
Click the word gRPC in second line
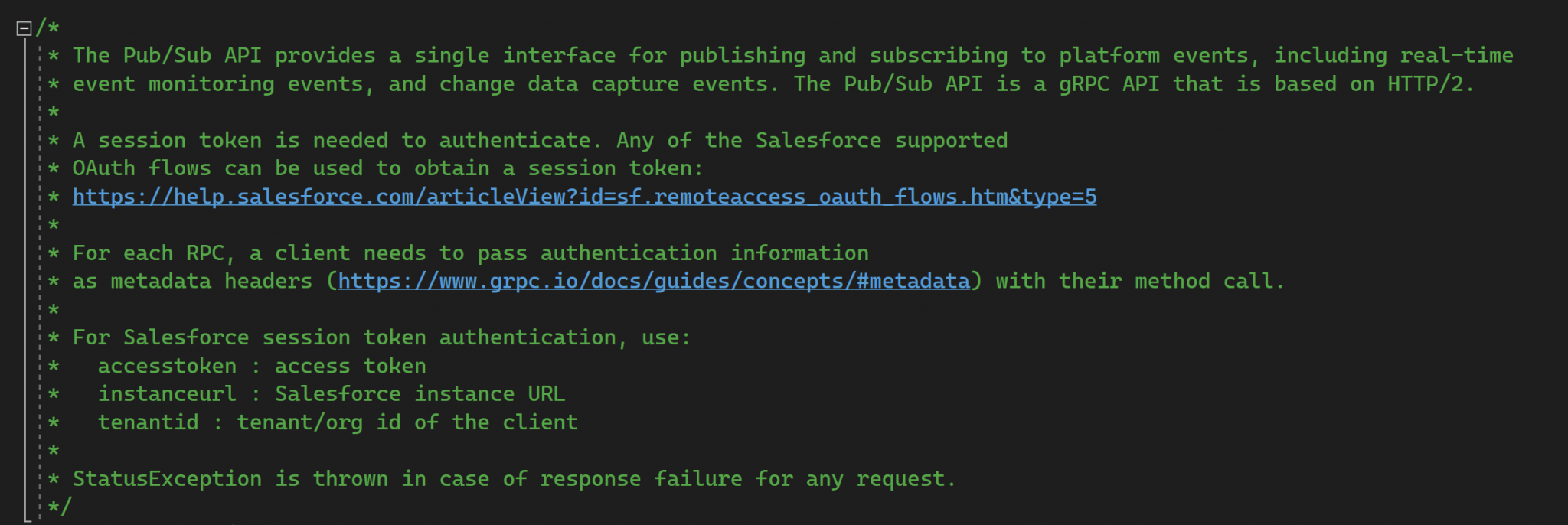pyautogui.click(x=1083, y=84)
